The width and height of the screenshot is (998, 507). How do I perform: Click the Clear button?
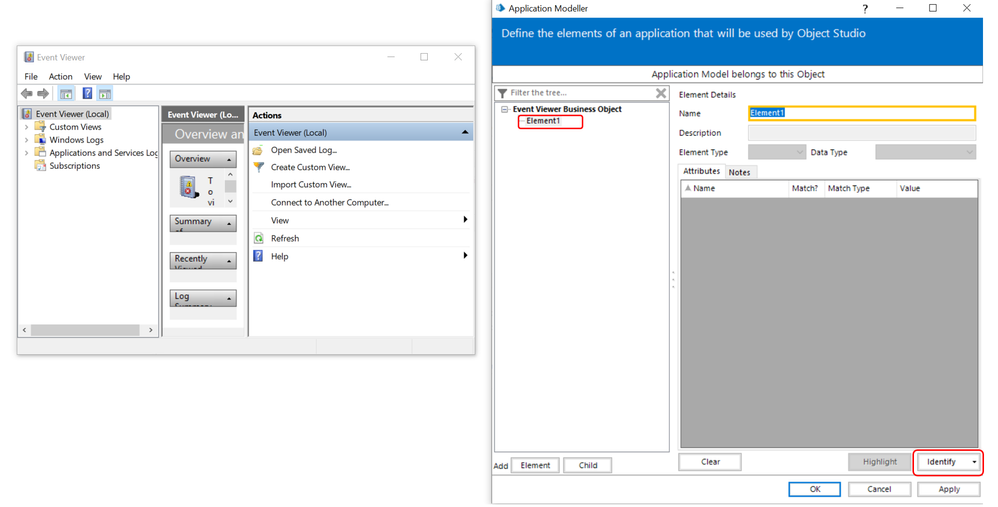click(710, 462)
